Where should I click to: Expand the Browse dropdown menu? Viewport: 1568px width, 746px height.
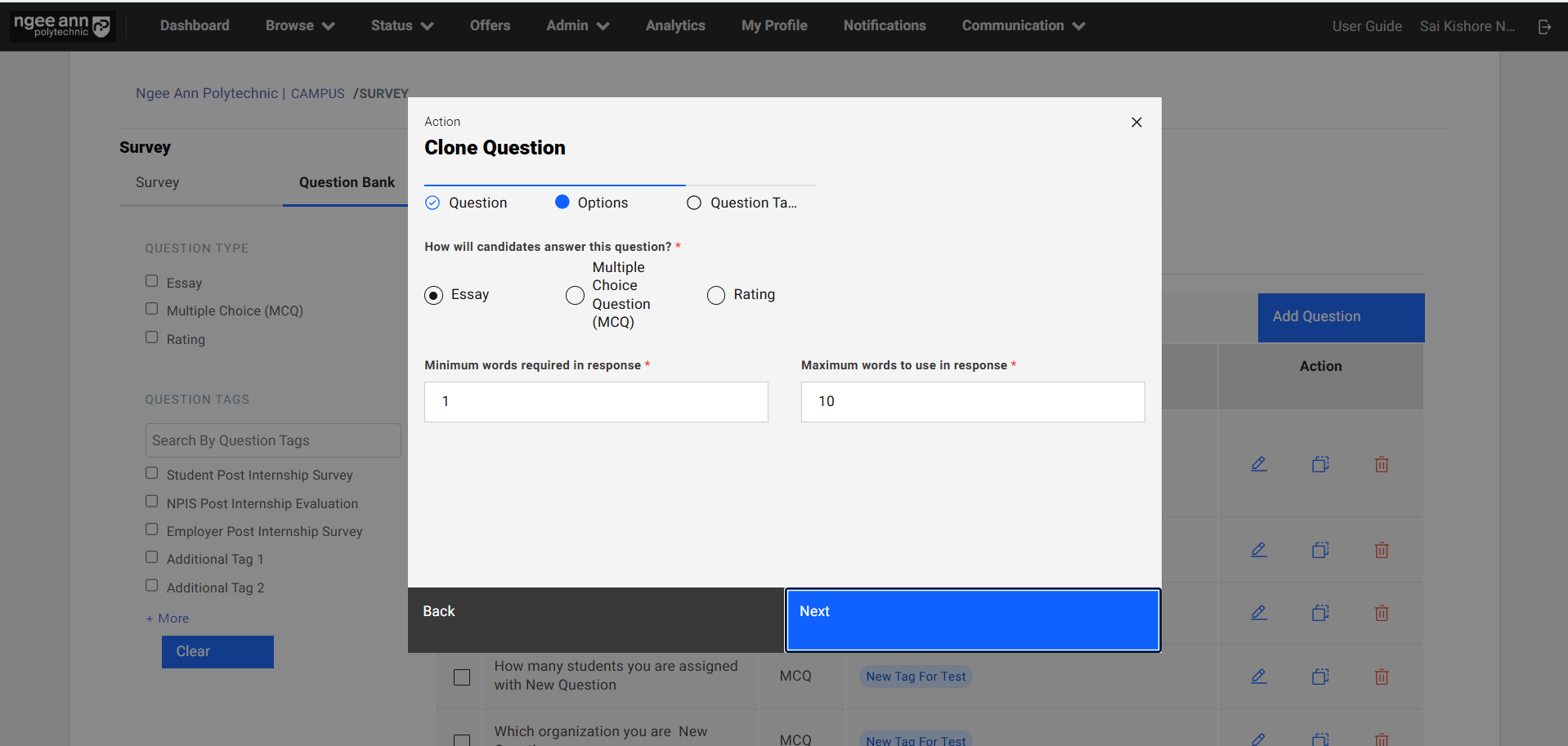tap(299, 26)
